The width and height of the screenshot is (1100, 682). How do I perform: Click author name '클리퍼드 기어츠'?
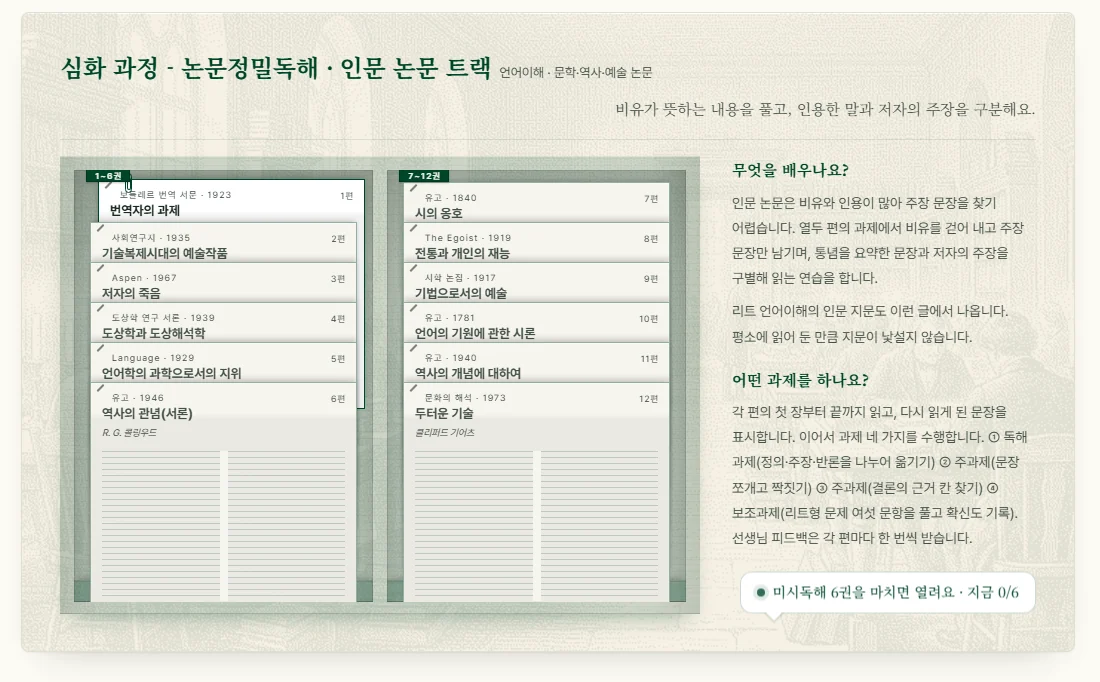click(x=445, y=433)
